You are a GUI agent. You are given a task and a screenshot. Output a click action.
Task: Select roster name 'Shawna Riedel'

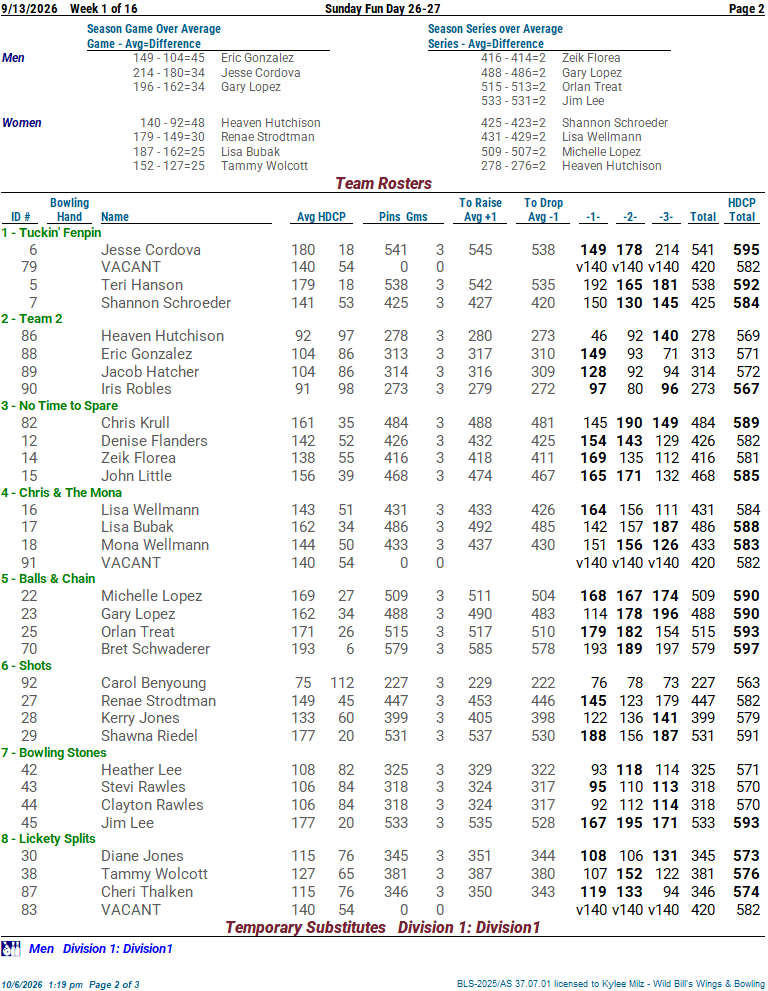coord(149,736)
